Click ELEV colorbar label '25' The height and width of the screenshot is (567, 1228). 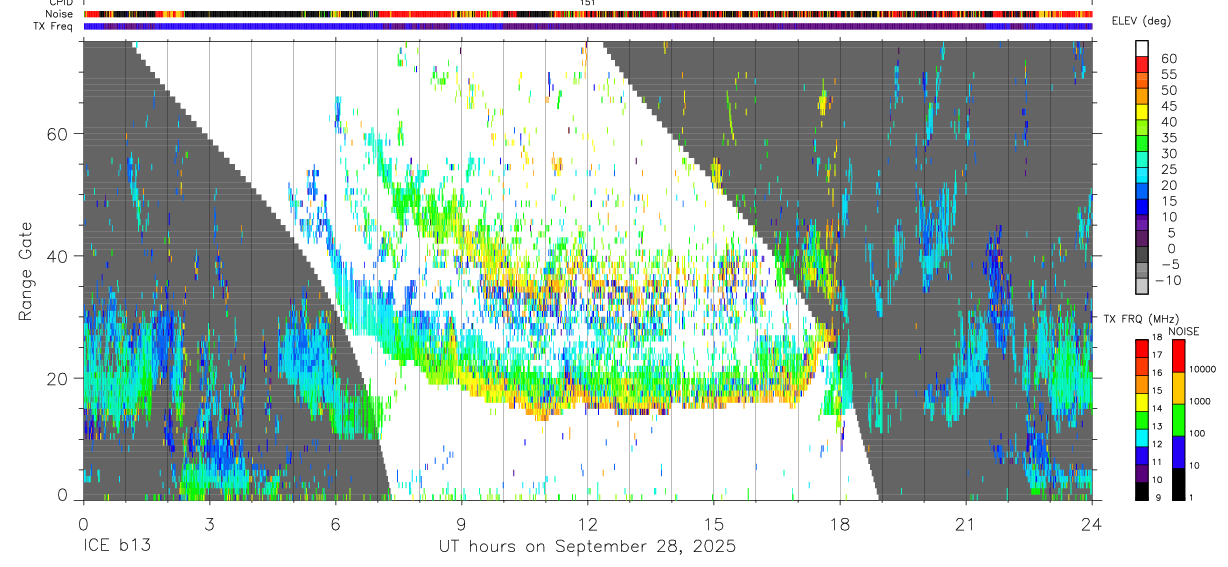coord(1167,170)
